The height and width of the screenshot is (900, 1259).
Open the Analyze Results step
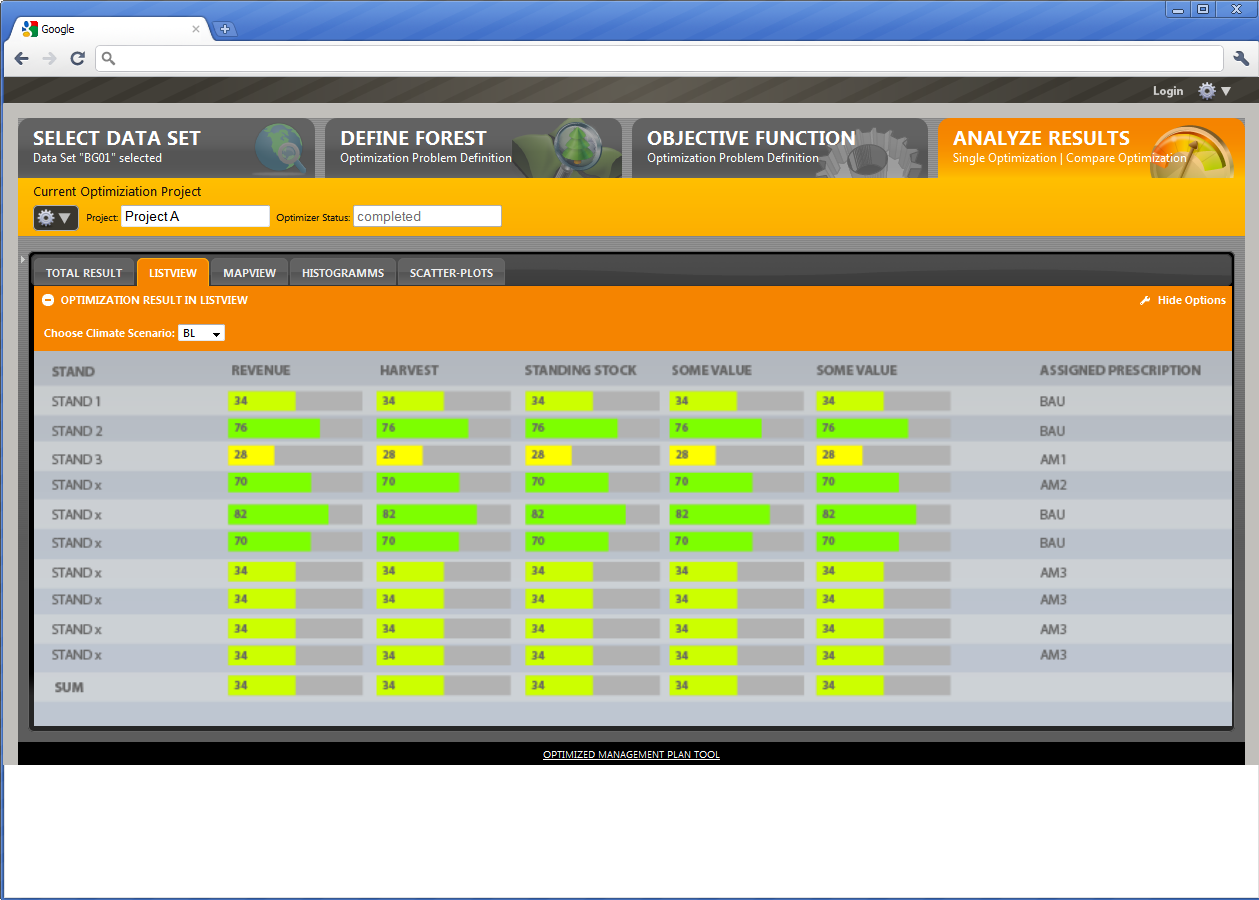coord(1091,148)
